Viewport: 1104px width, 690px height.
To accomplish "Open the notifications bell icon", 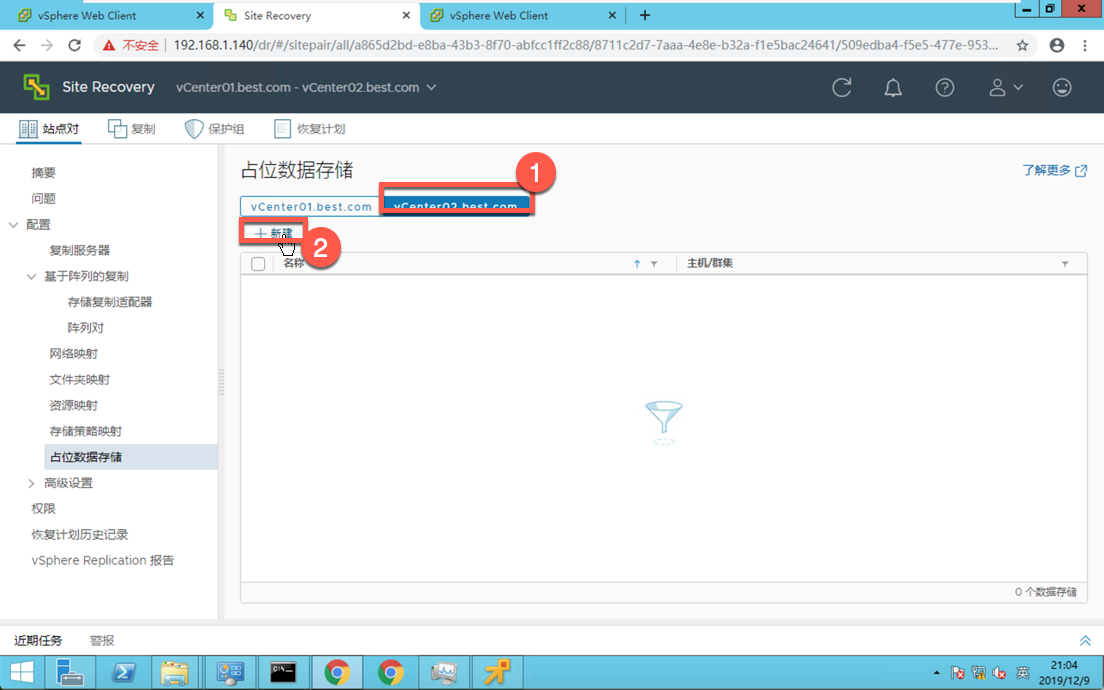I will click(893, 87).
